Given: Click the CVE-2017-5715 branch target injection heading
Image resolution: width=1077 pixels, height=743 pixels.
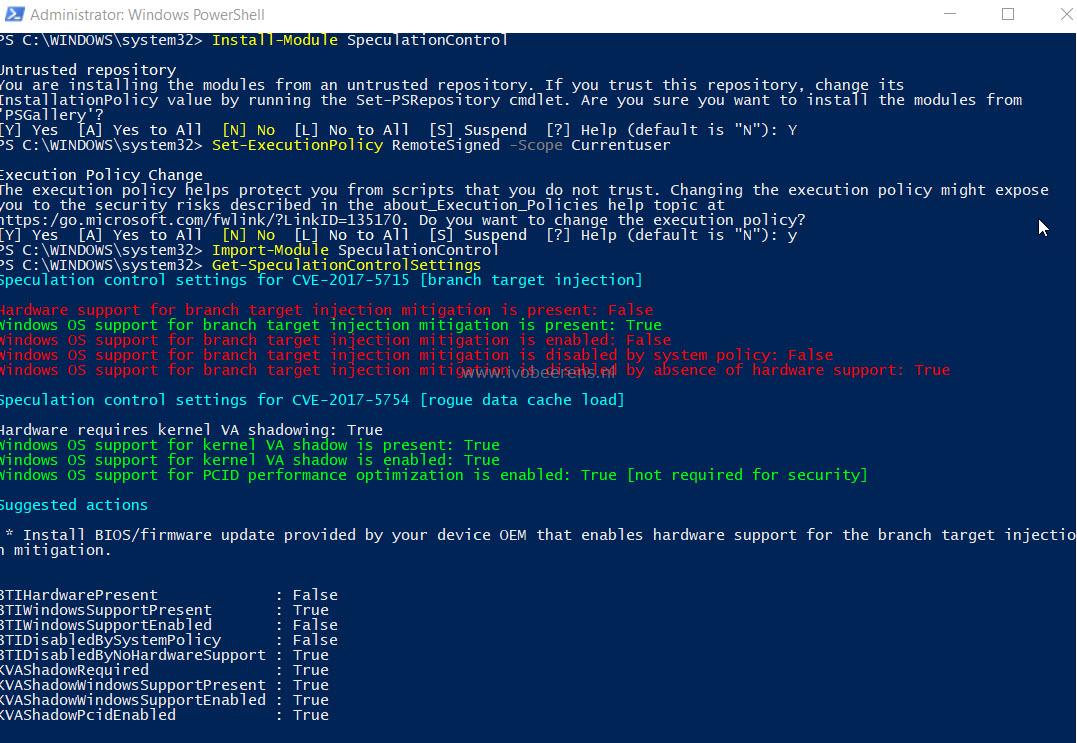Looking at the screenshot, I should 321,280.
